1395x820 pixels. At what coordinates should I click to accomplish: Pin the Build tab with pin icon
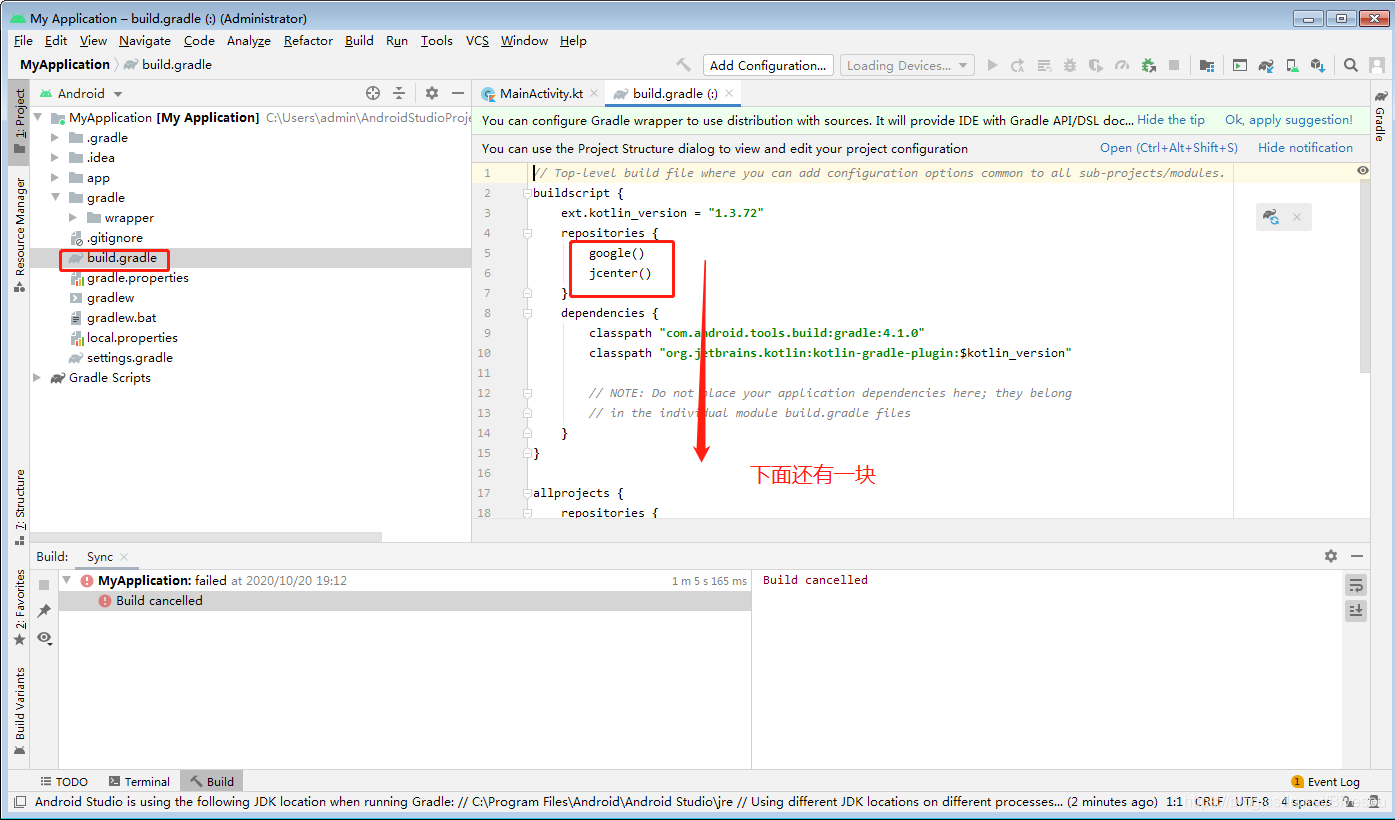click(x=44, y=611)
